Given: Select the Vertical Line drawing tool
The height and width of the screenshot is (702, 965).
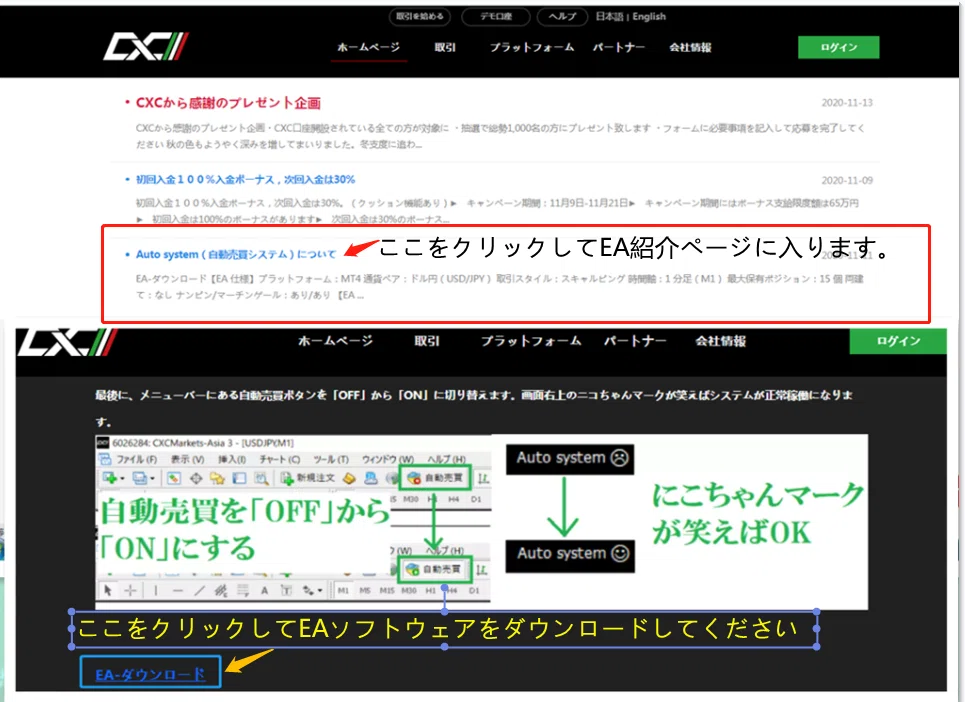Looking at the screenshot, I should tap(156, 591).
